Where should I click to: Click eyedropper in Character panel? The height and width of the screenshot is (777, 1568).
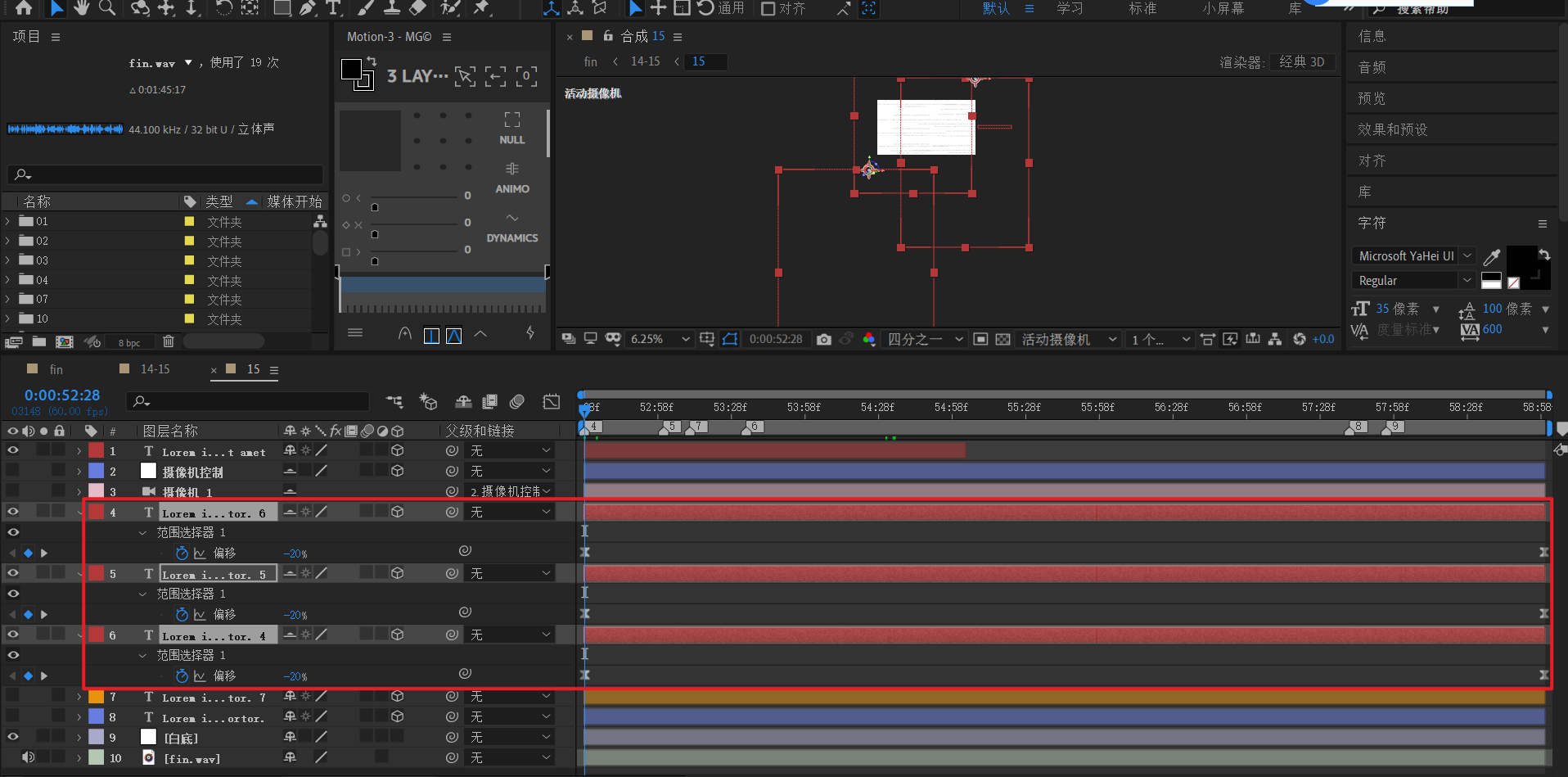coord(1492,257)
